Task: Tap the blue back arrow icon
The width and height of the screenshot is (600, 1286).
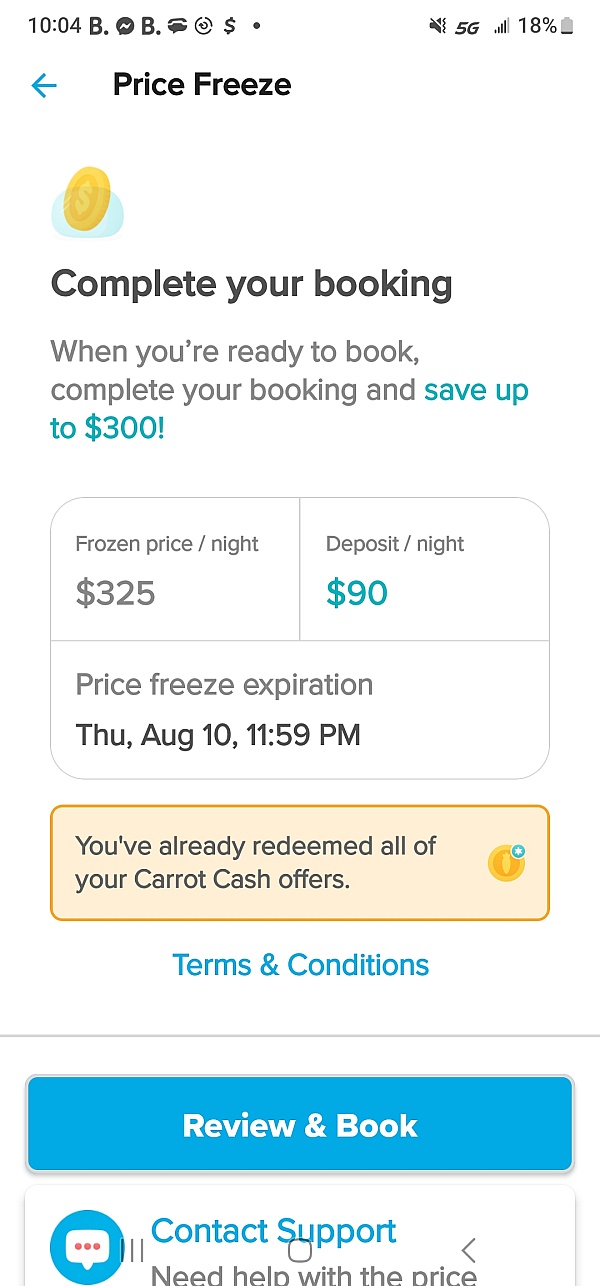Action: 44,86
